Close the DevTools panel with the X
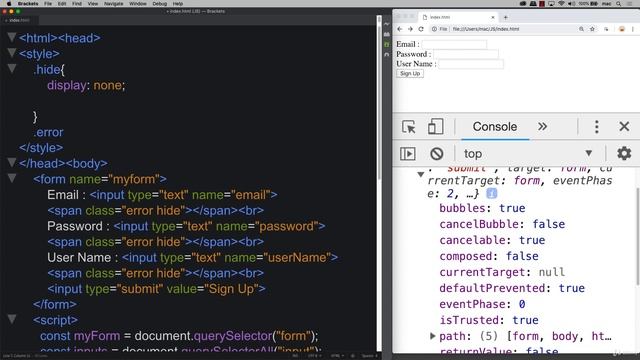This screenshot has width=640, height=360. point(624,127)
